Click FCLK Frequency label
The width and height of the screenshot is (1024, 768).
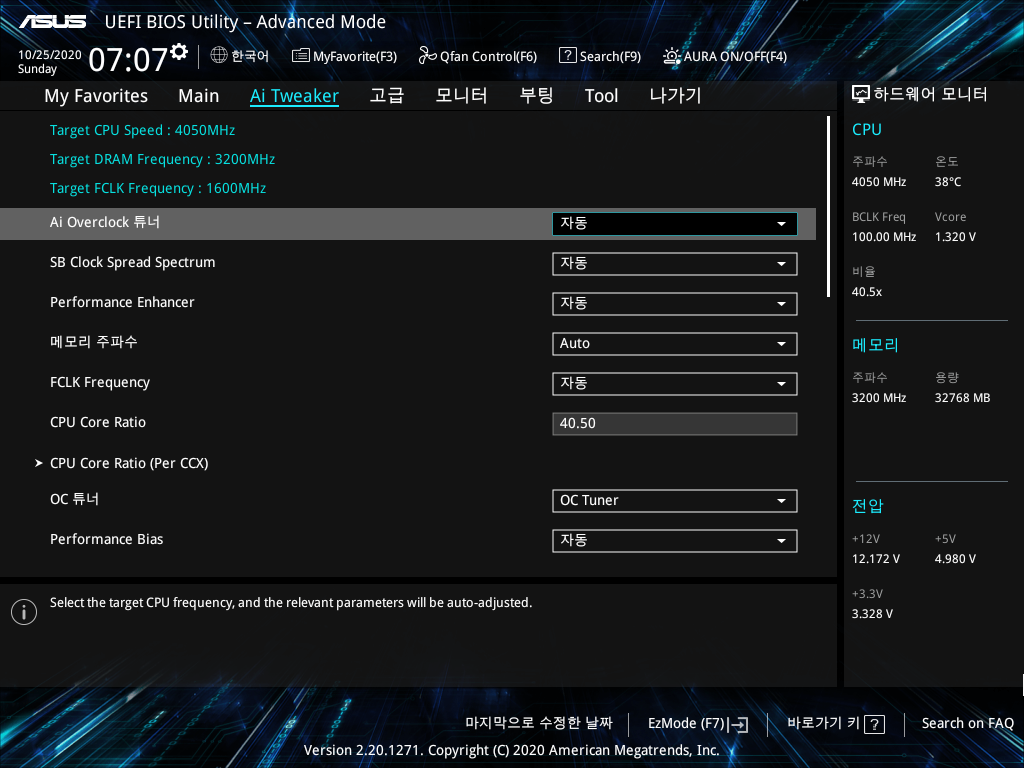[x=100, y=383]
